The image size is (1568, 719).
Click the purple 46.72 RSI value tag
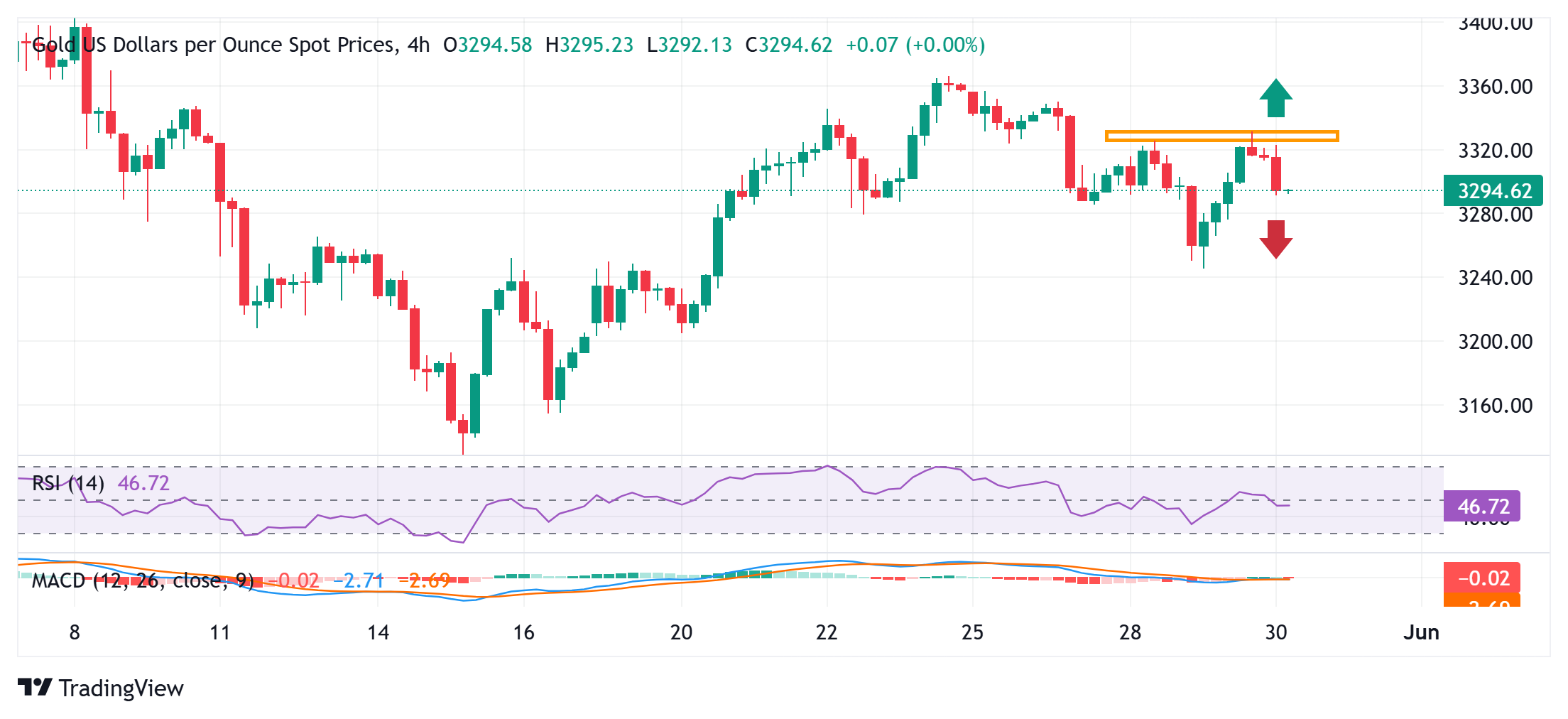point(1482,506)
